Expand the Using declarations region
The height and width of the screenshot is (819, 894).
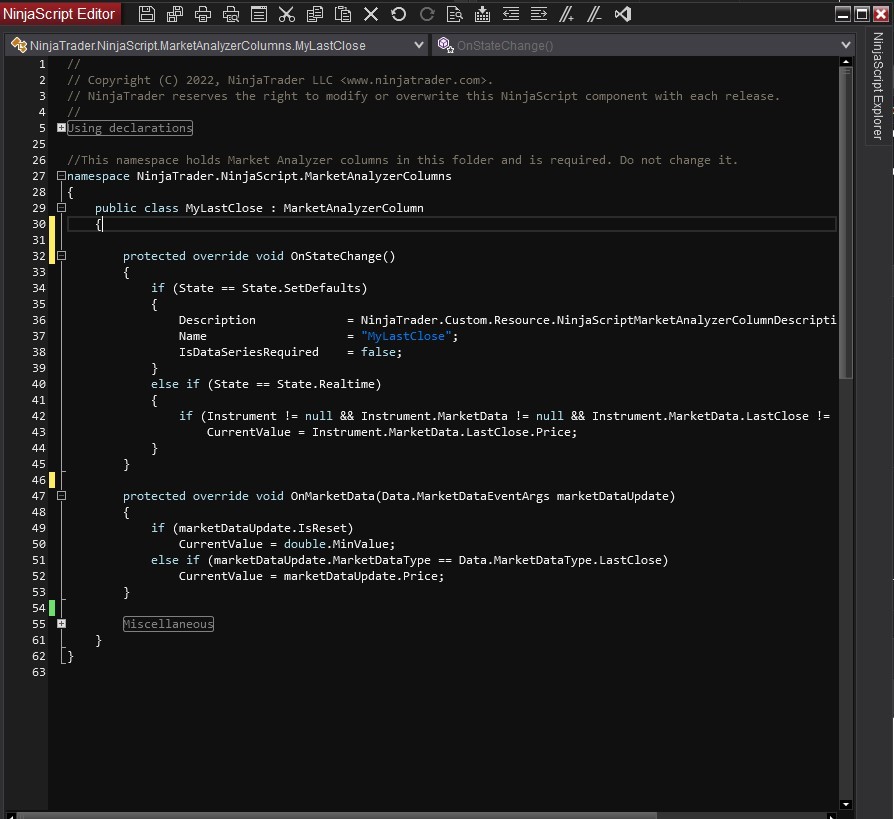pos(62,128)
